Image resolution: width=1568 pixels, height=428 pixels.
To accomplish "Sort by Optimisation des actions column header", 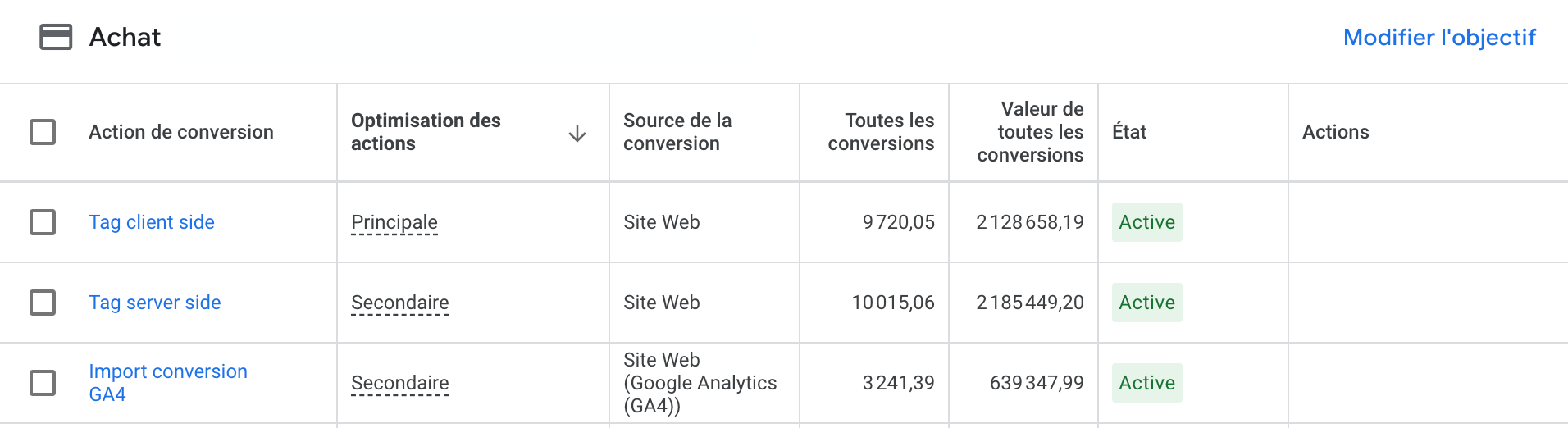I will pyautogui.click(x=426, y=132).
